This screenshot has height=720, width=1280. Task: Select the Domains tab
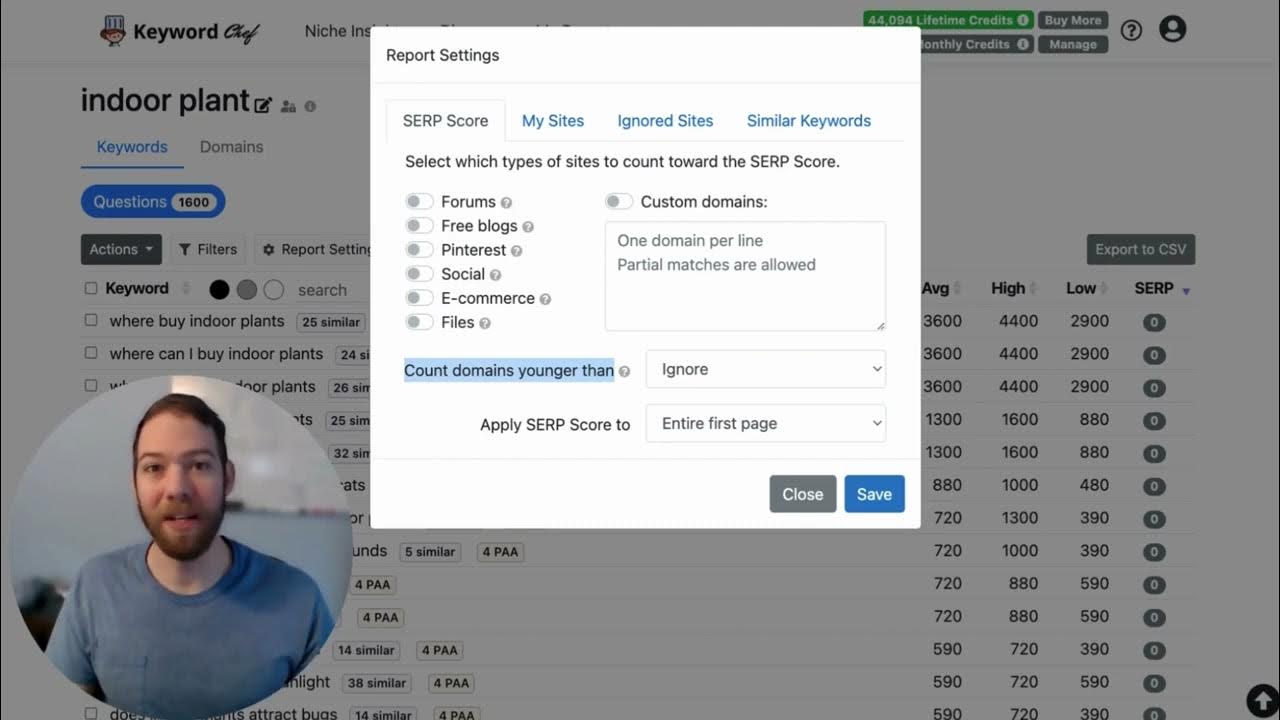231,147
